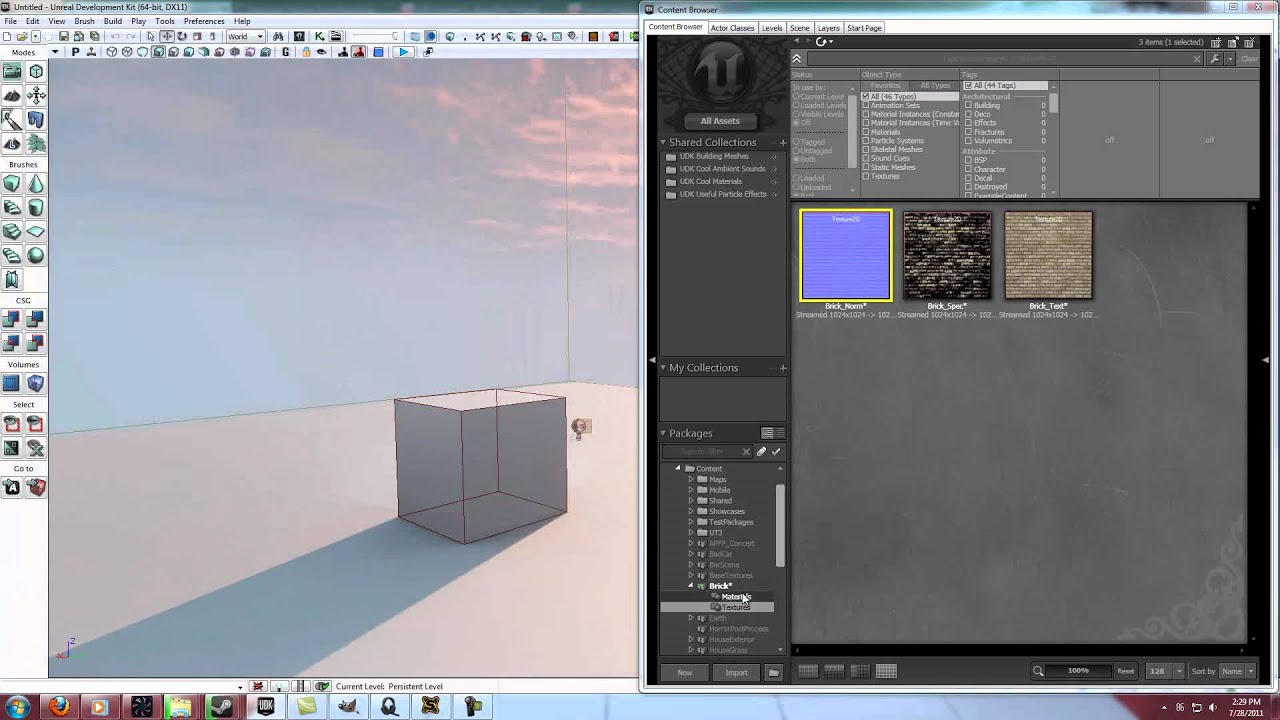
Task: Click the CSG Add icon
Action: (12, 320)
